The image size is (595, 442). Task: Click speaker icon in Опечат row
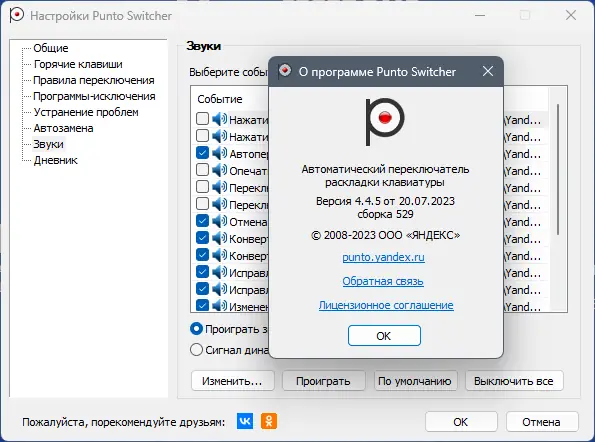tap(220, 170)
